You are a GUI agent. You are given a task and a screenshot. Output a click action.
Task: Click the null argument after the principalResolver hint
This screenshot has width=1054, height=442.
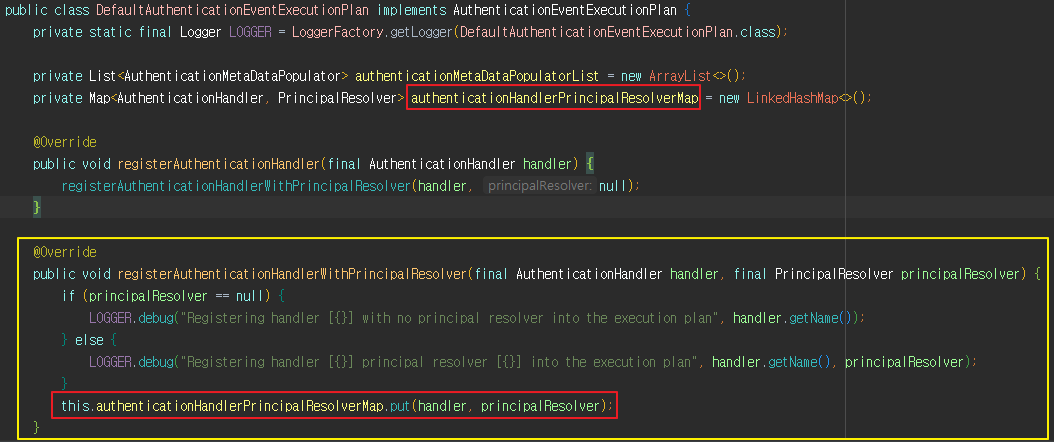point(612,186)
